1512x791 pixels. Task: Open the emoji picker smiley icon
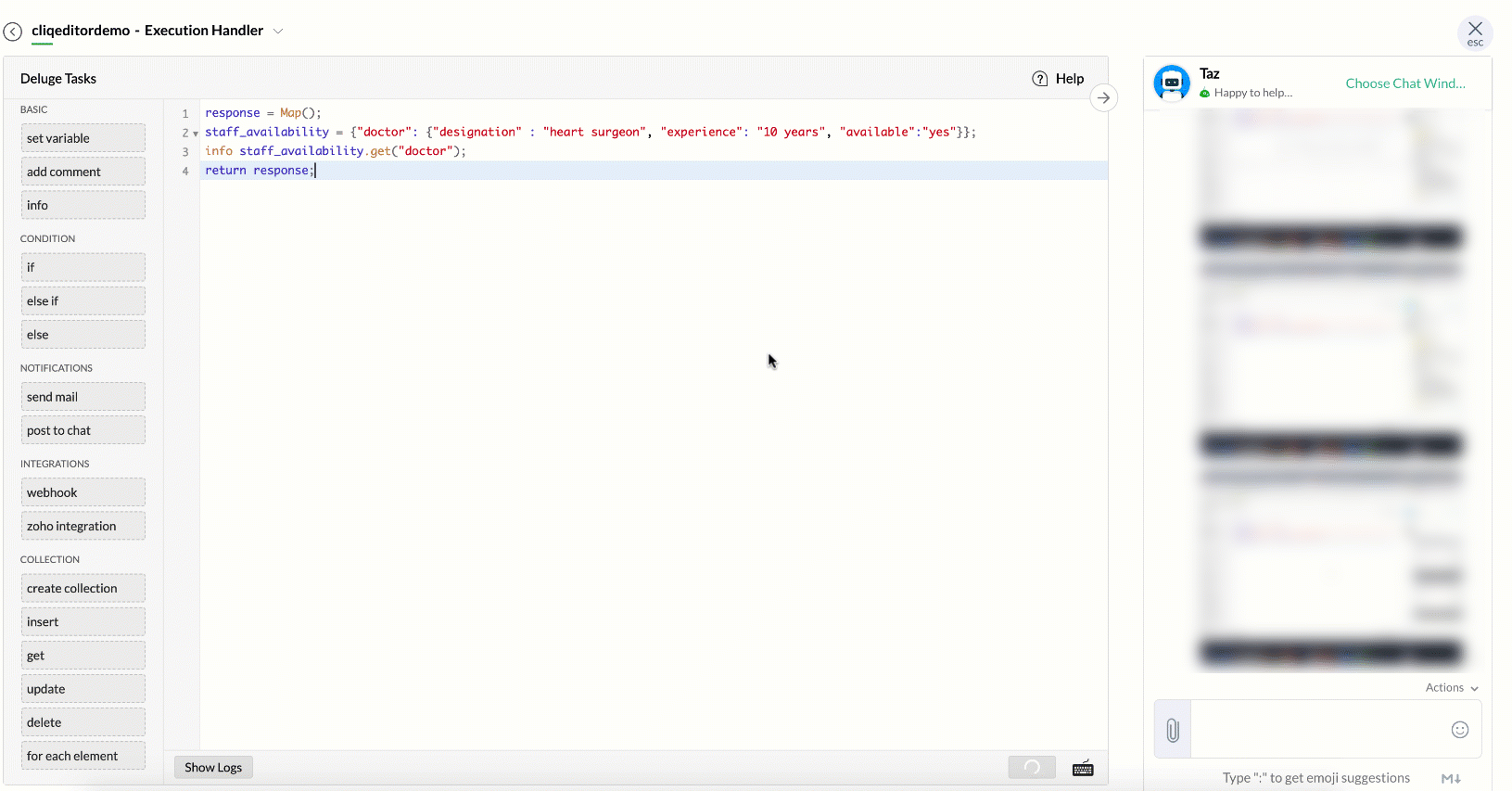point(1459,730)
